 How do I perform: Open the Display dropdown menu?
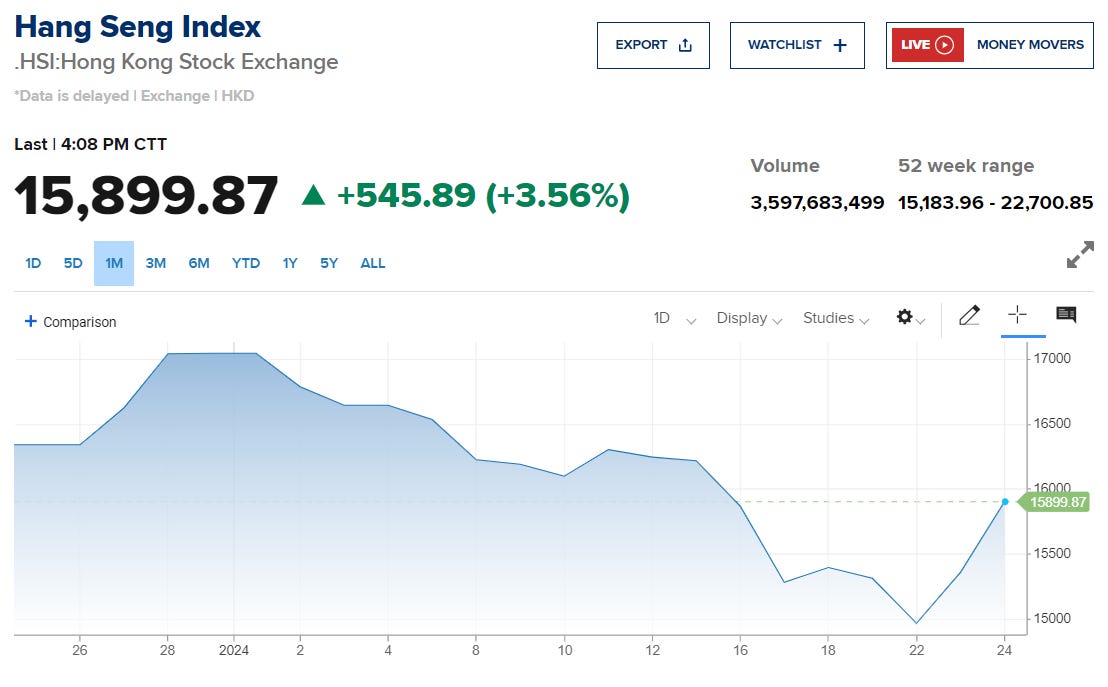(749, 318)
